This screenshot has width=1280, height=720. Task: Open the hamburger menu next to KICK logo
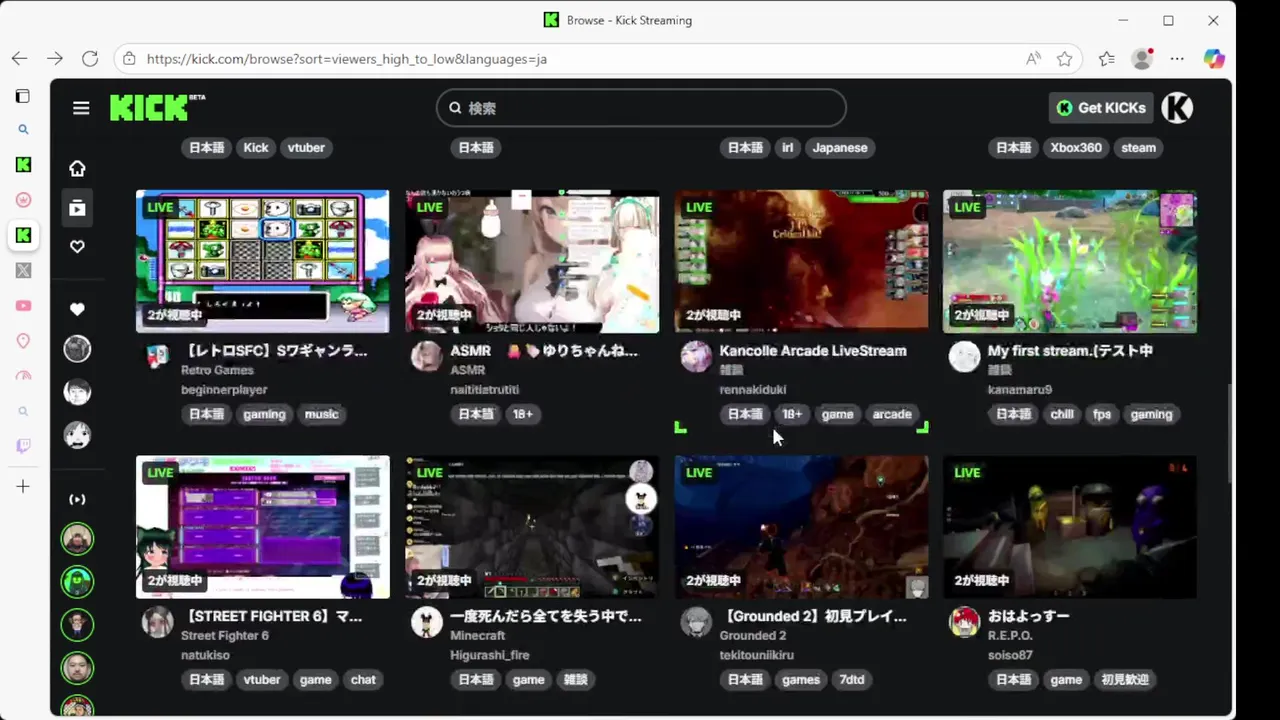[81, 108]
